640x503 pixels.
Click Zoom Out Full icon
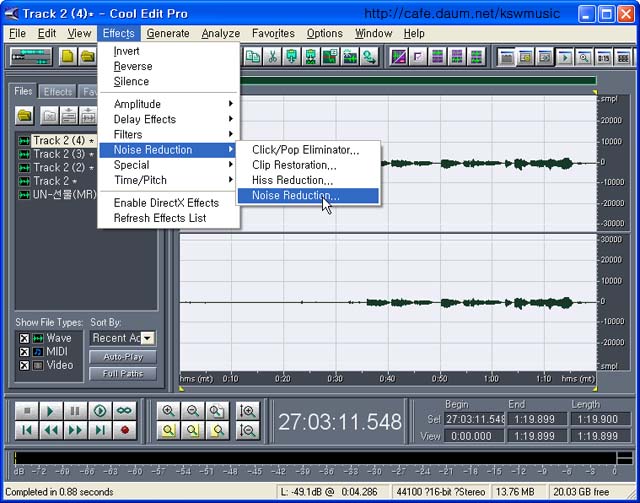coord(217,411)
